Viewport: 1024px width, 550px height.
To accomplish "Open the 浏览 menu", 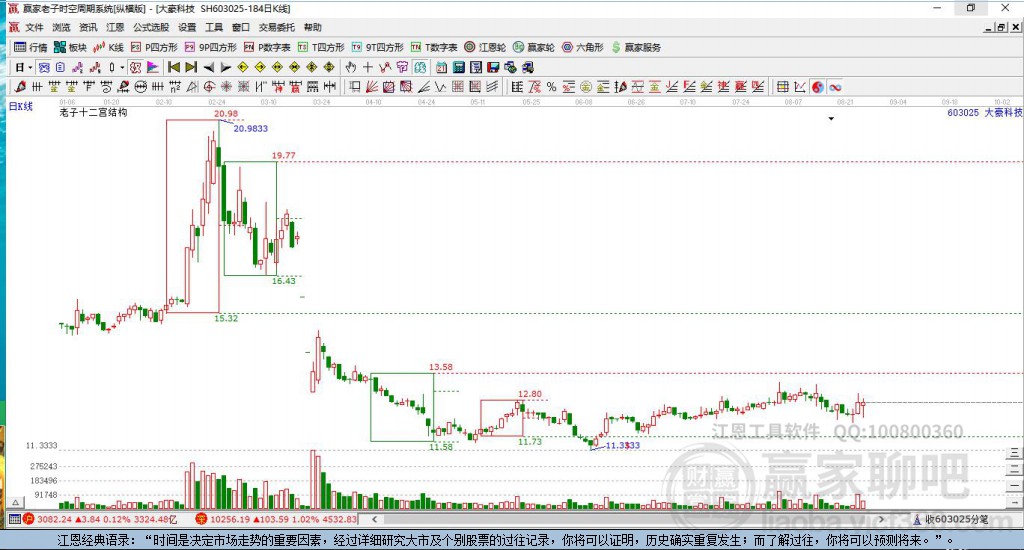I will 61,27.
